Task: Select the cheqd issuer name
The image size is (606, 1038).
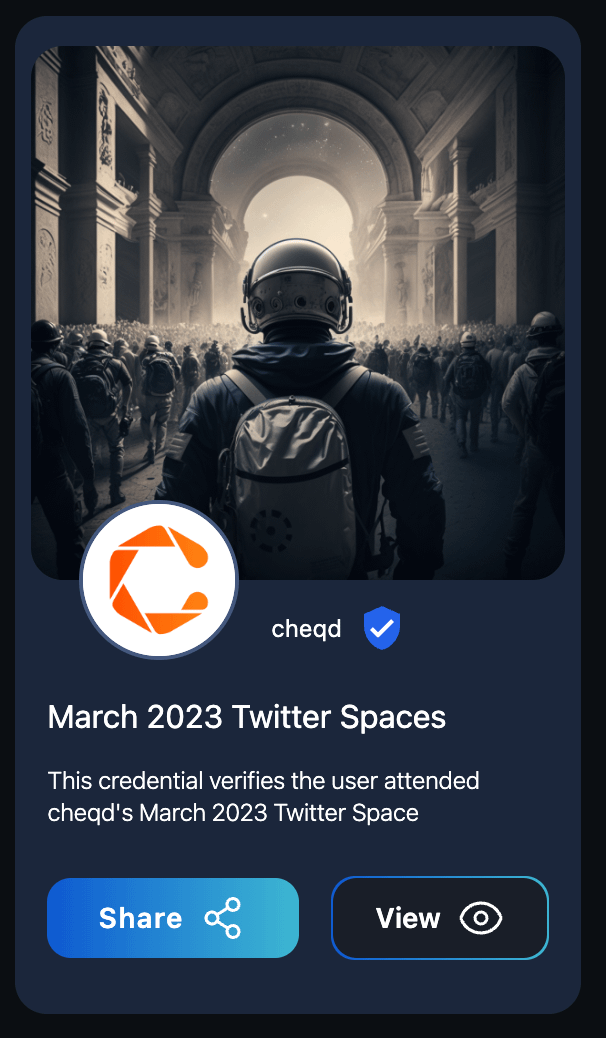Action: tap(306, 629)
